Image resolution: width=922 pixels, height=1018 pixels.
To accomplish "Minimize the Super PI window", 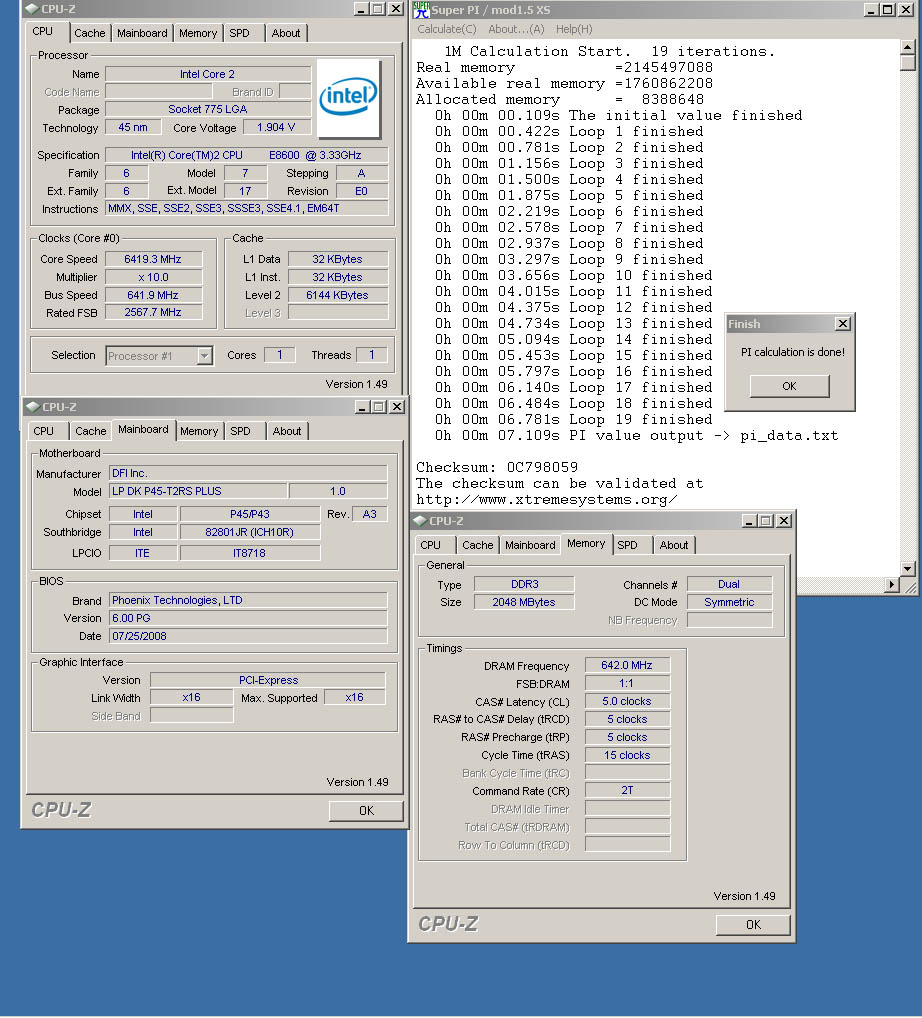I will pos(871,9).
